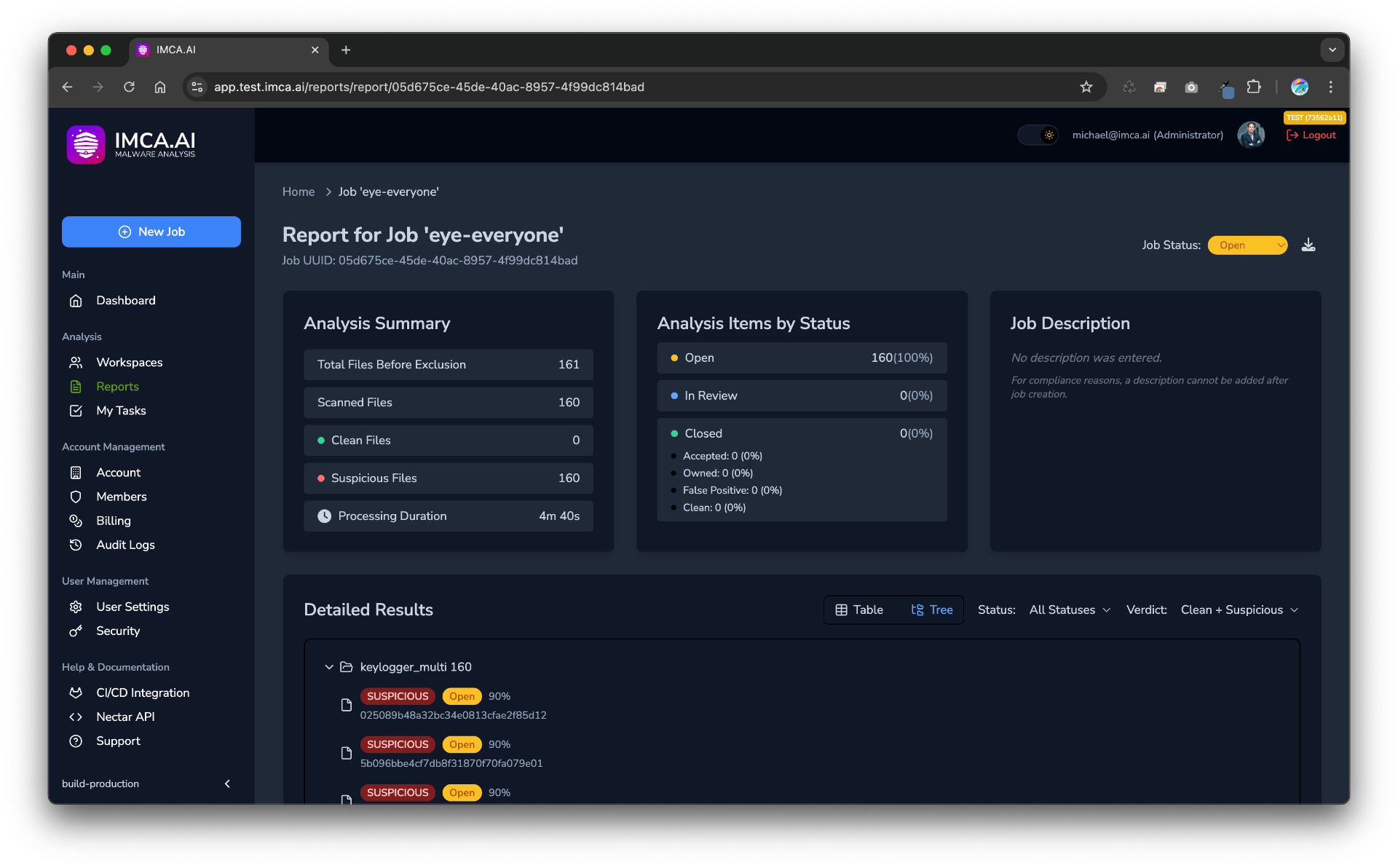Switch results to Table view
The width and height of the screenshot is (1398, 868).
tap(859, 609)
